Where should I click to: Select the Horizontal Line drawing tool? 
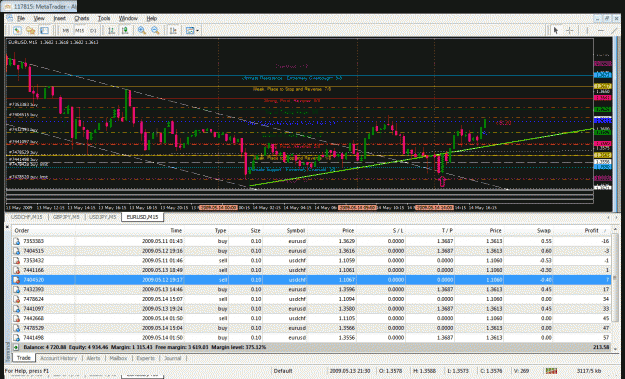tap(601, 30)
